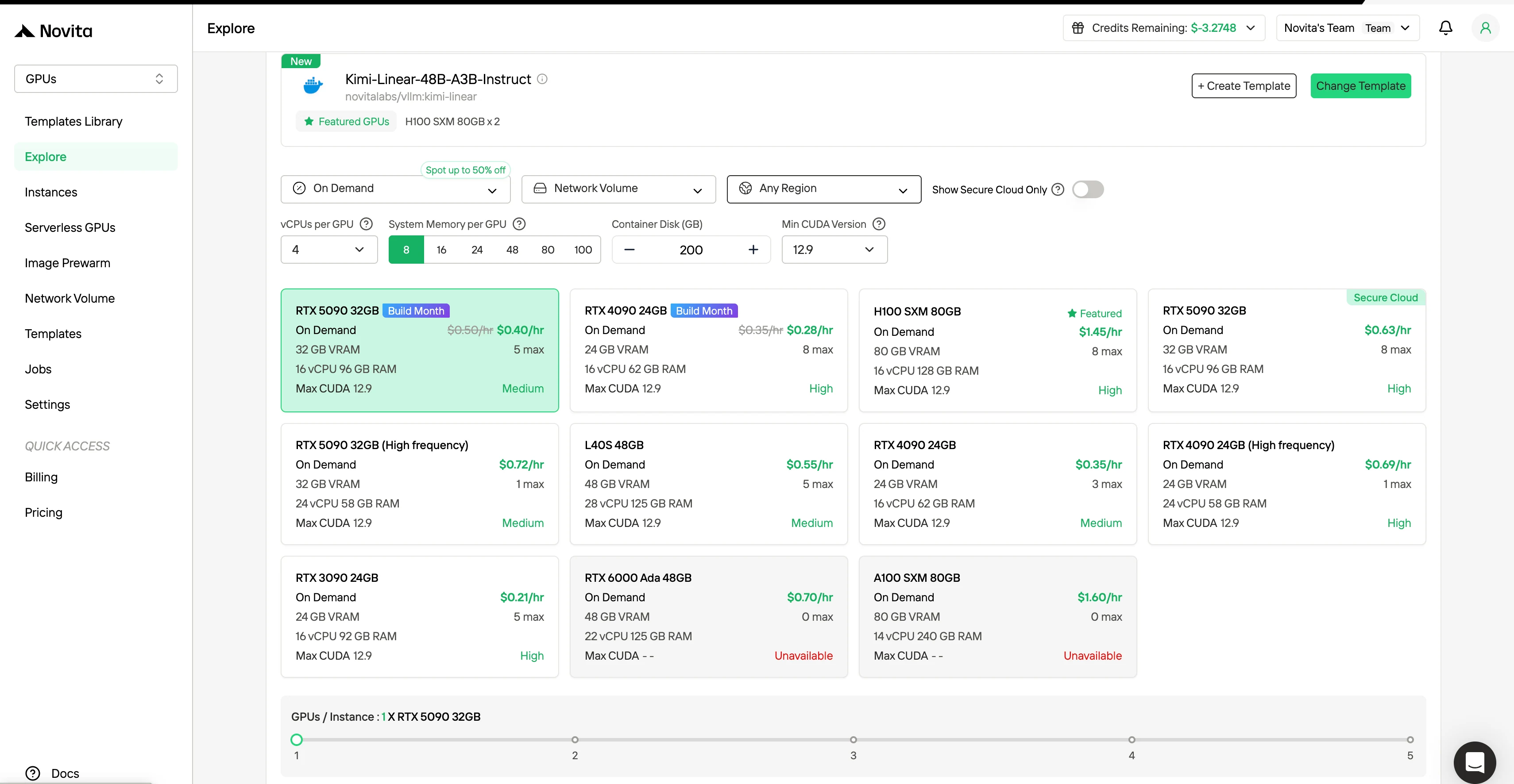Click the Docker whale template icon
Image resolution: width=1514 pixels, height=784 pixels.
(x=313, y=86)
